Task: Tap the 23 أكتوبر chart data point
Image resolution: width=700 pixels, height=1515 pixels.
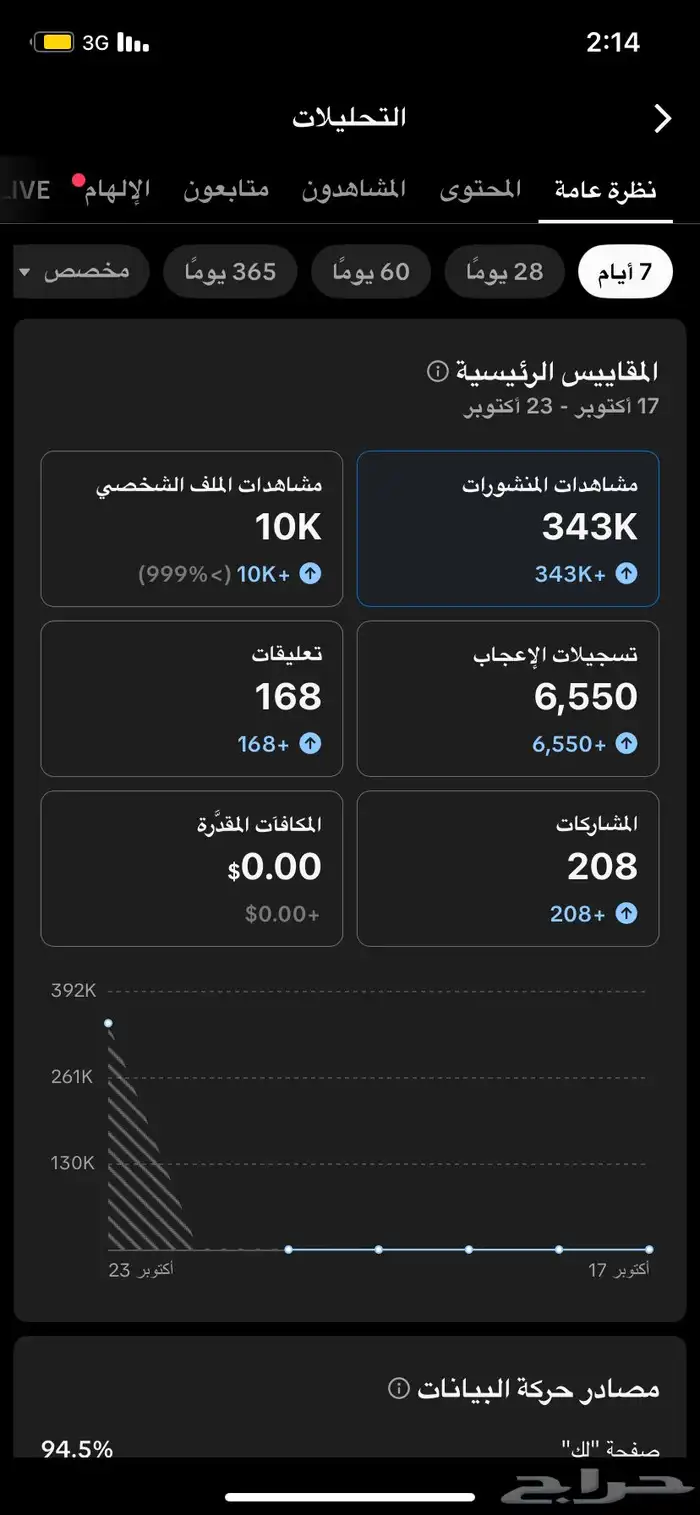Action: point(108,1023)
